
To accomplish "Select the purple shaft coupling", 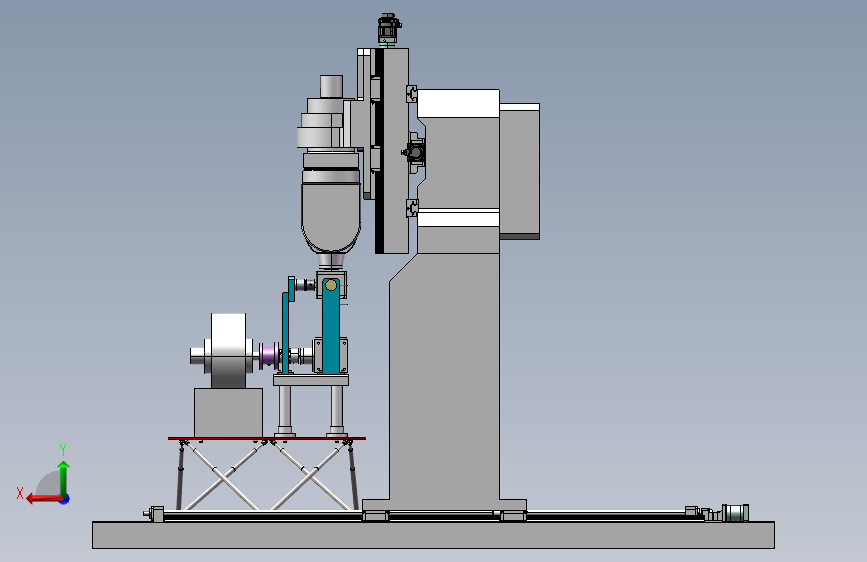I will tap(269, 355).
